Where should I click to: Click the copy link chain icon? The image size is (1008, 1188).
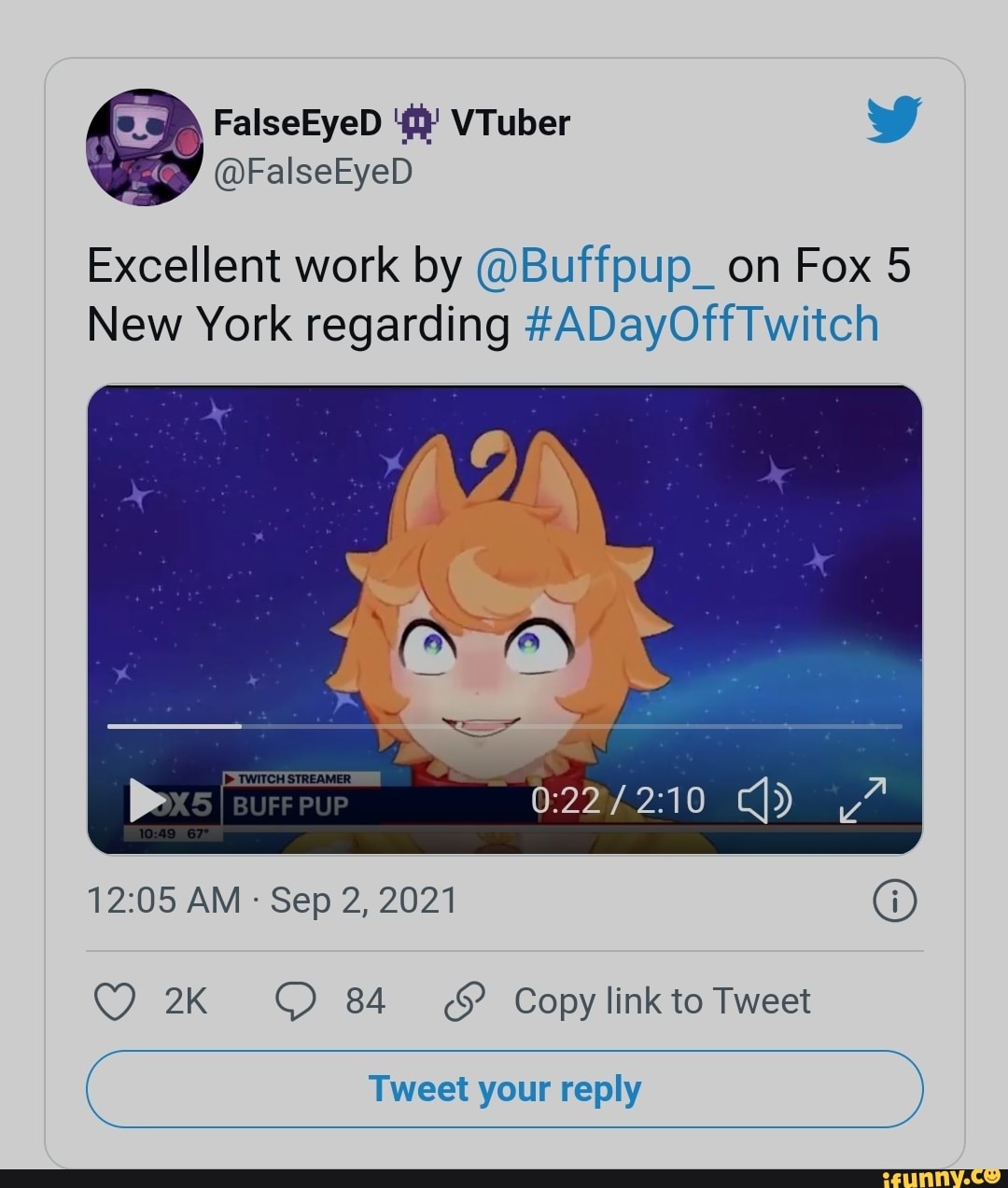pos(463,1001)
